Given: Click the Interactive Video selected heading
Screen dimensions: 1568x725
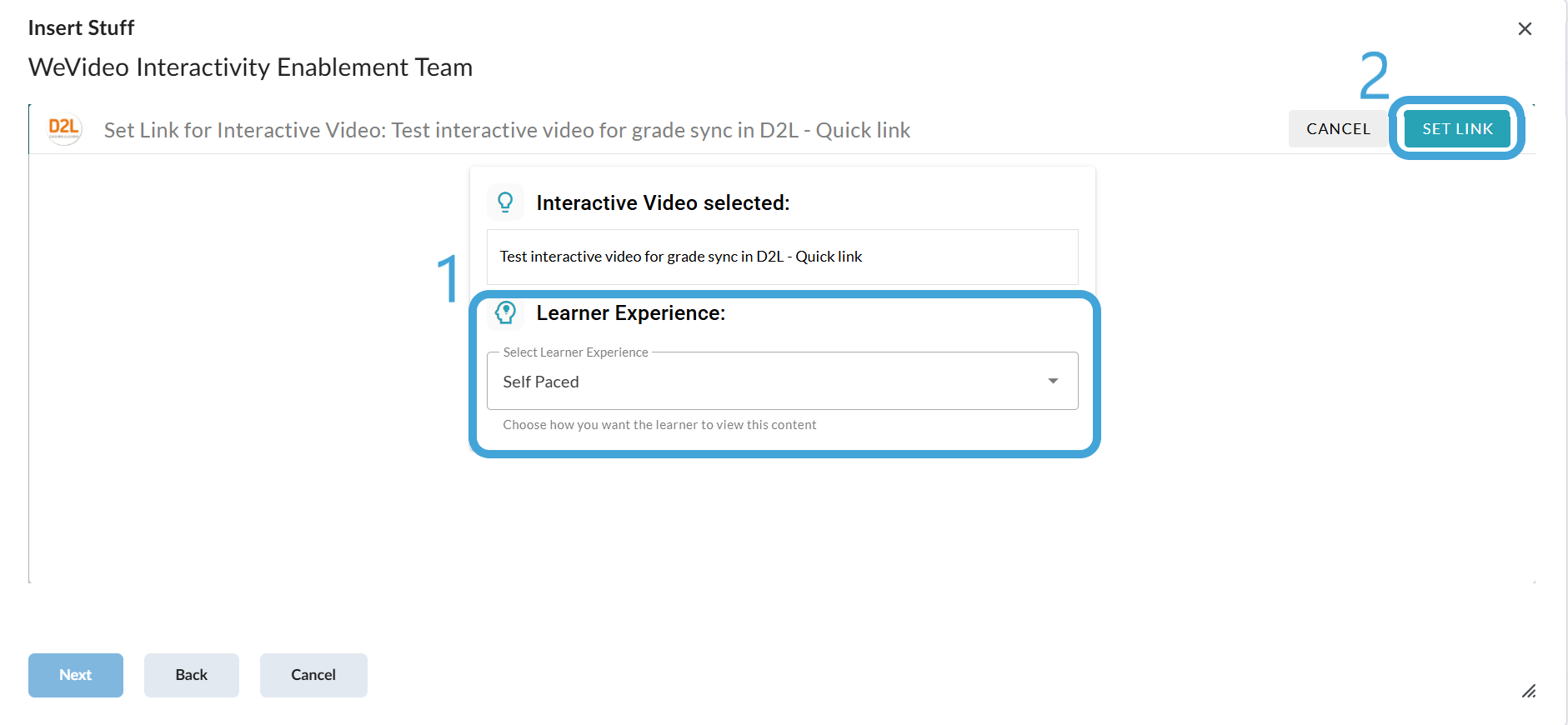Looking at the screenshot, I should click(x=663, y=202).
